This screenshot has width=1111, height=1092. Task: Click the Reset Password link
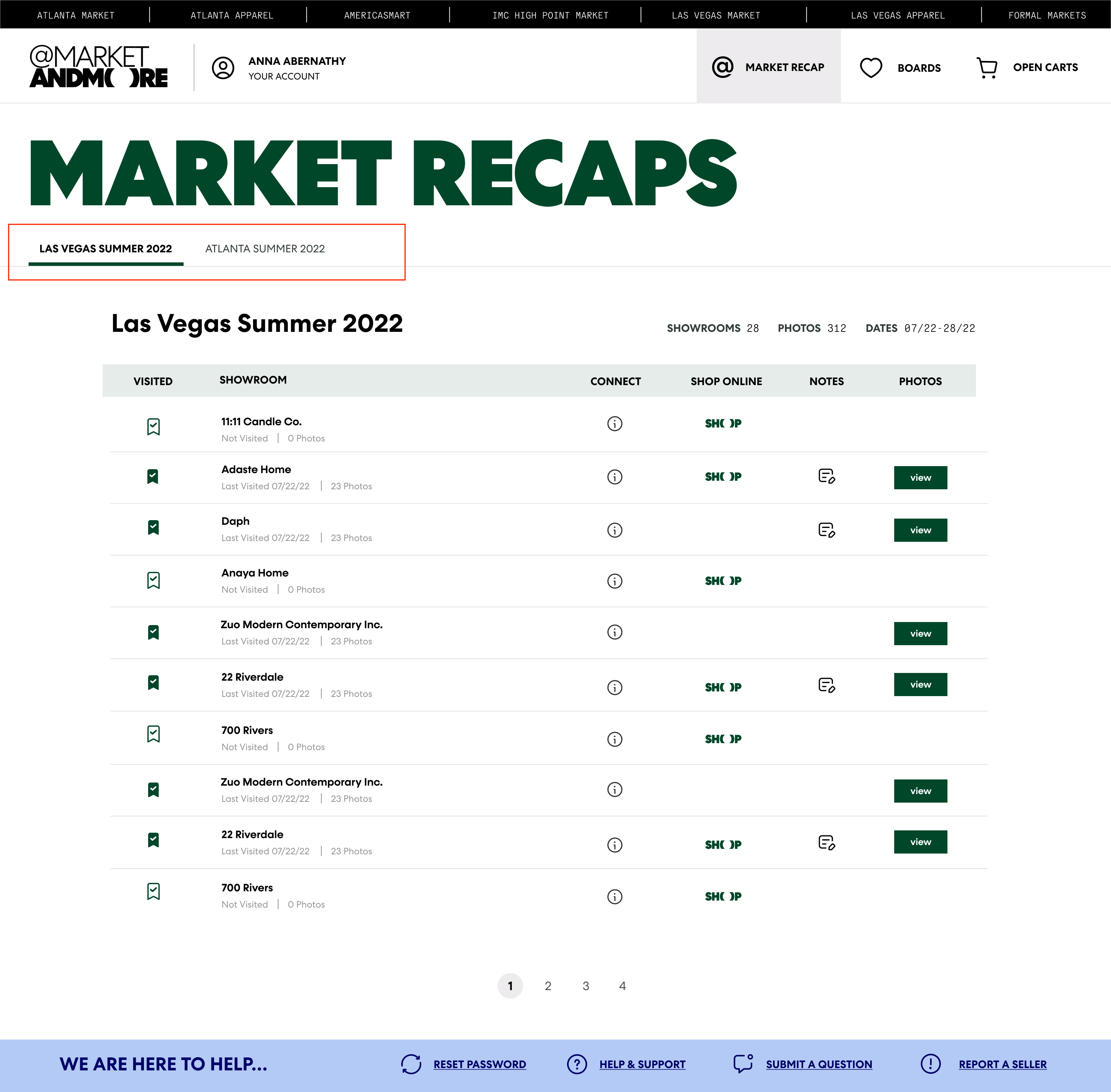click(x=480, y=1065)
